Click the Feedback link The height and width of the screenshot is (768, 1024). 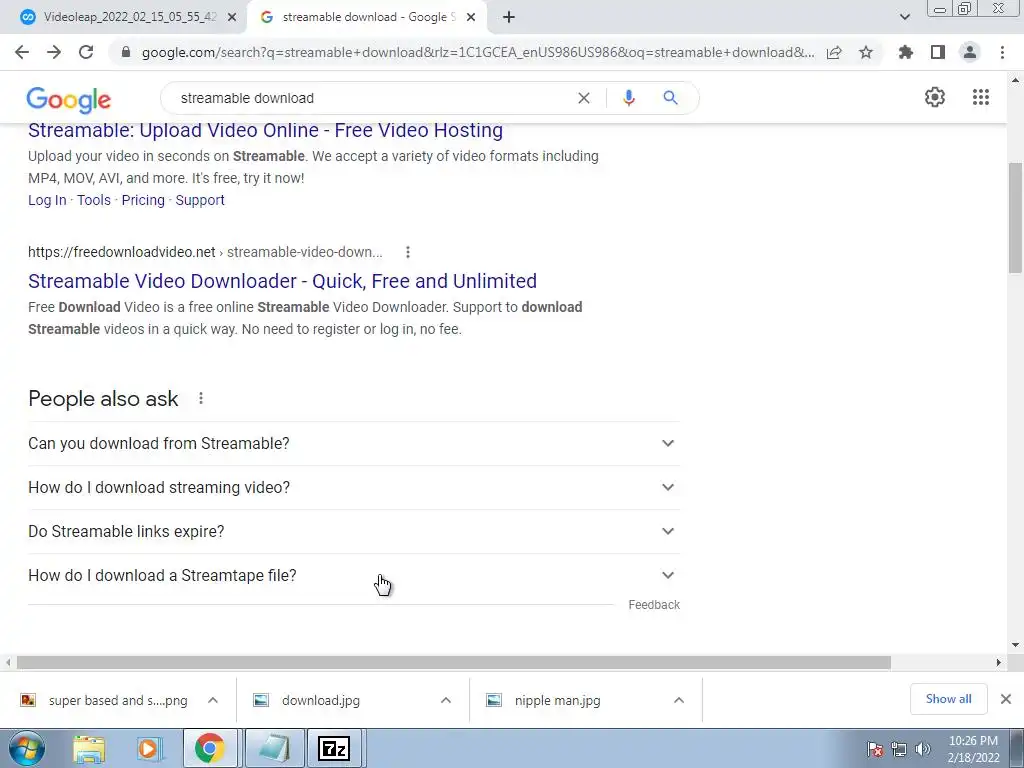pyautogui.click(x=654, y=605)
